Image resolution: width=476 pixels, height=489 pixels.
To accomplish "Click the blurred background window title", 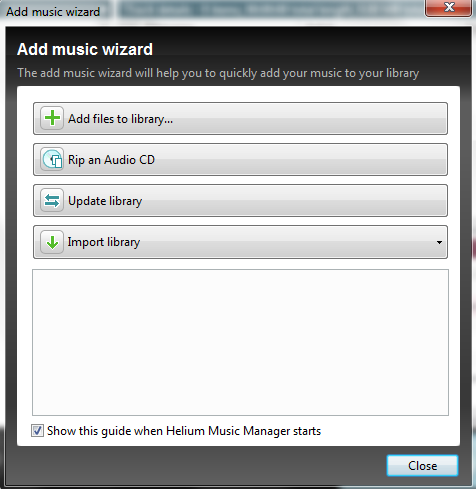I will point(267,9).
